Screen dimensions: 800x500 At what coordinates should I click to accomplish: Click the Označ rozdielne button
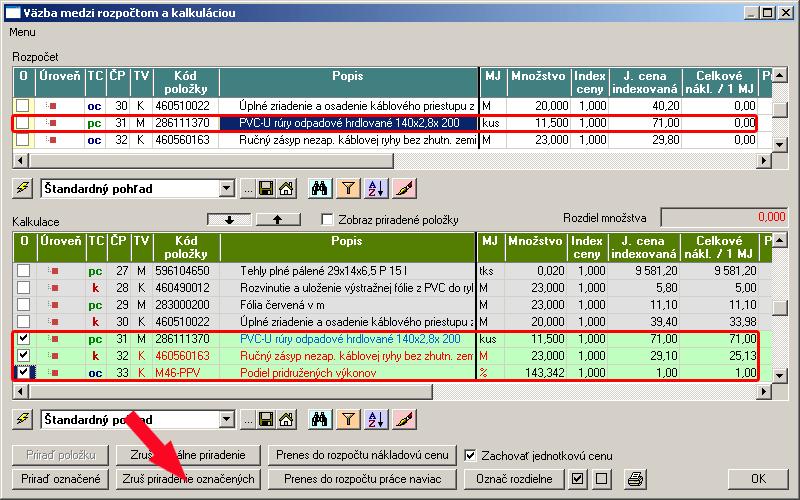click(514, 479)
